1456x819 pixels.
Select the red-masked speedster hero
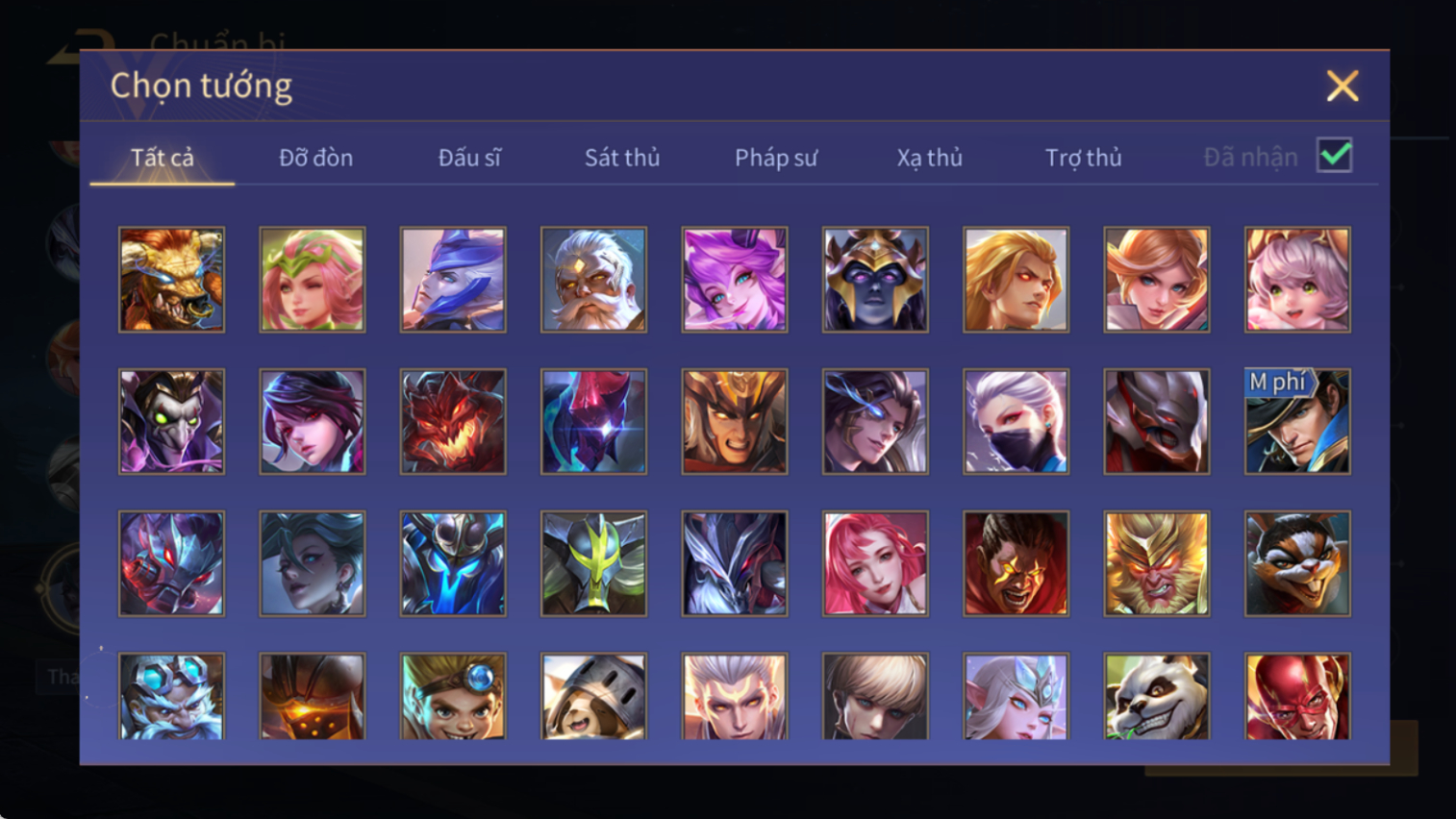[1297, 696]
